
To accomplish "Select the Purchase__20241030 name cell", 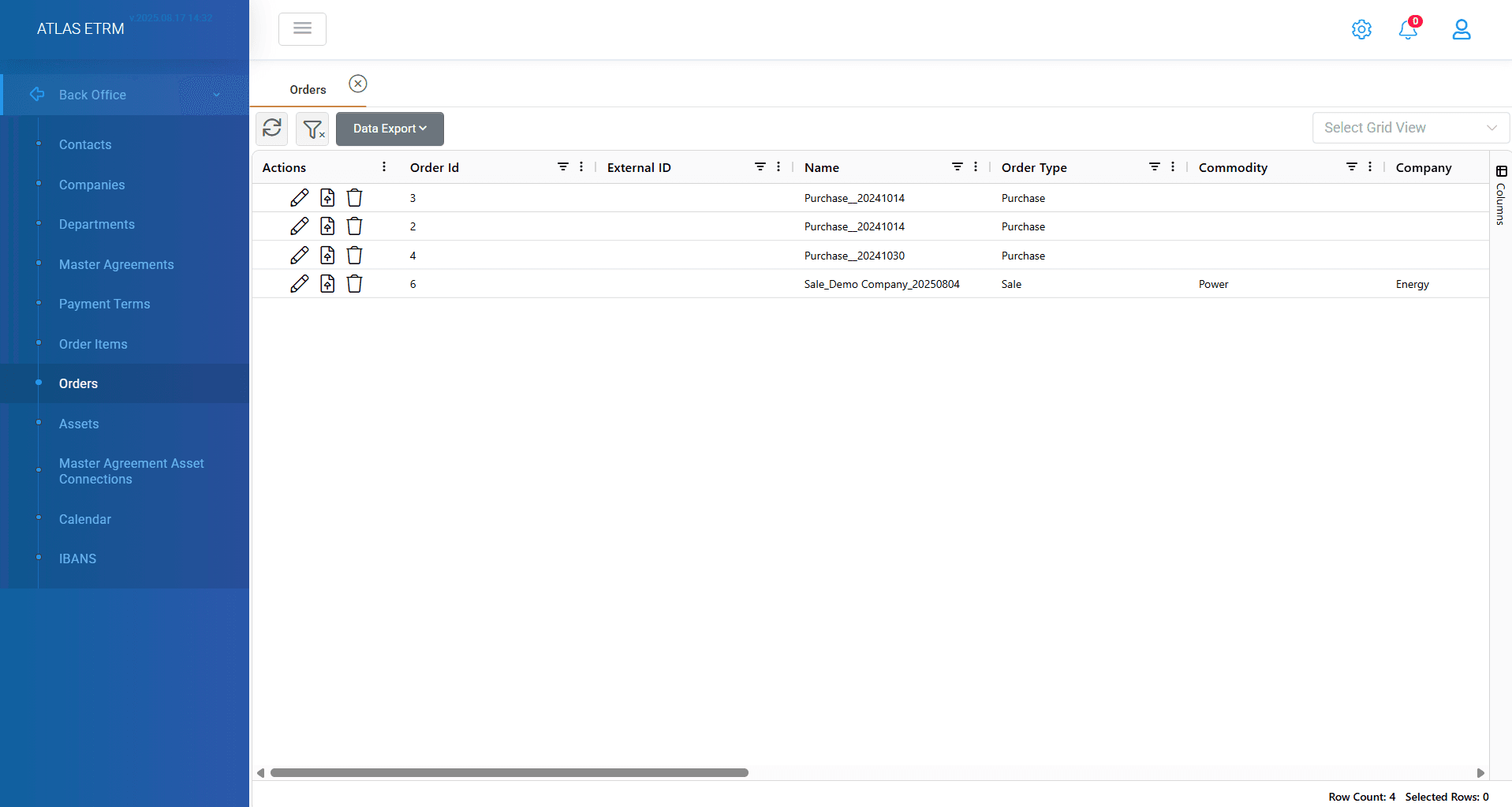I will (x=854, y=256).
